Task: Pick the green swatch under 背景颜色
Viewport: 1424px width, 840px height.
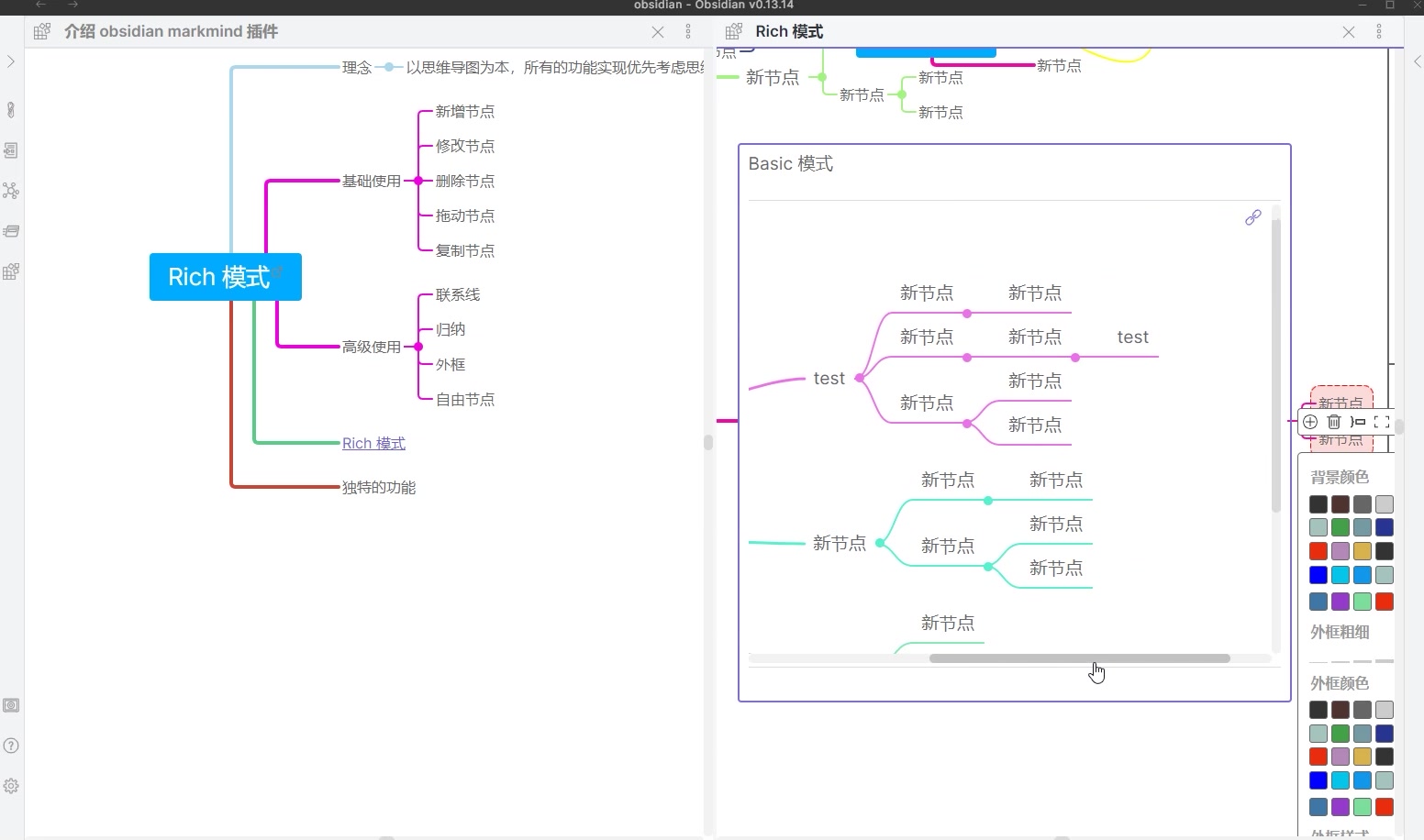Action: (x=1341, y=527)
